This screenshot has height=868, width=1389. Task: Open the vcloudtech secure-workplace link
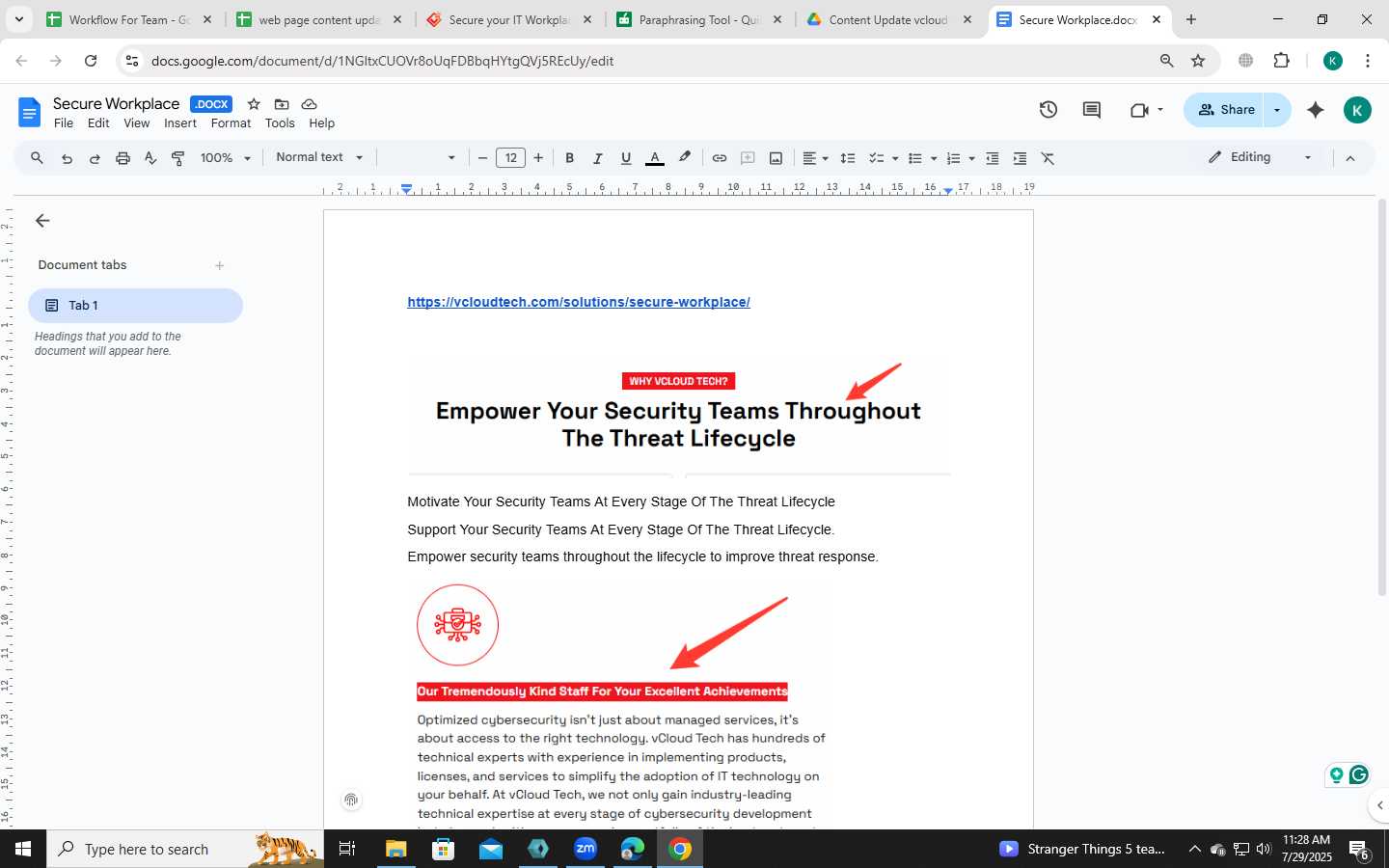(579, 302)
